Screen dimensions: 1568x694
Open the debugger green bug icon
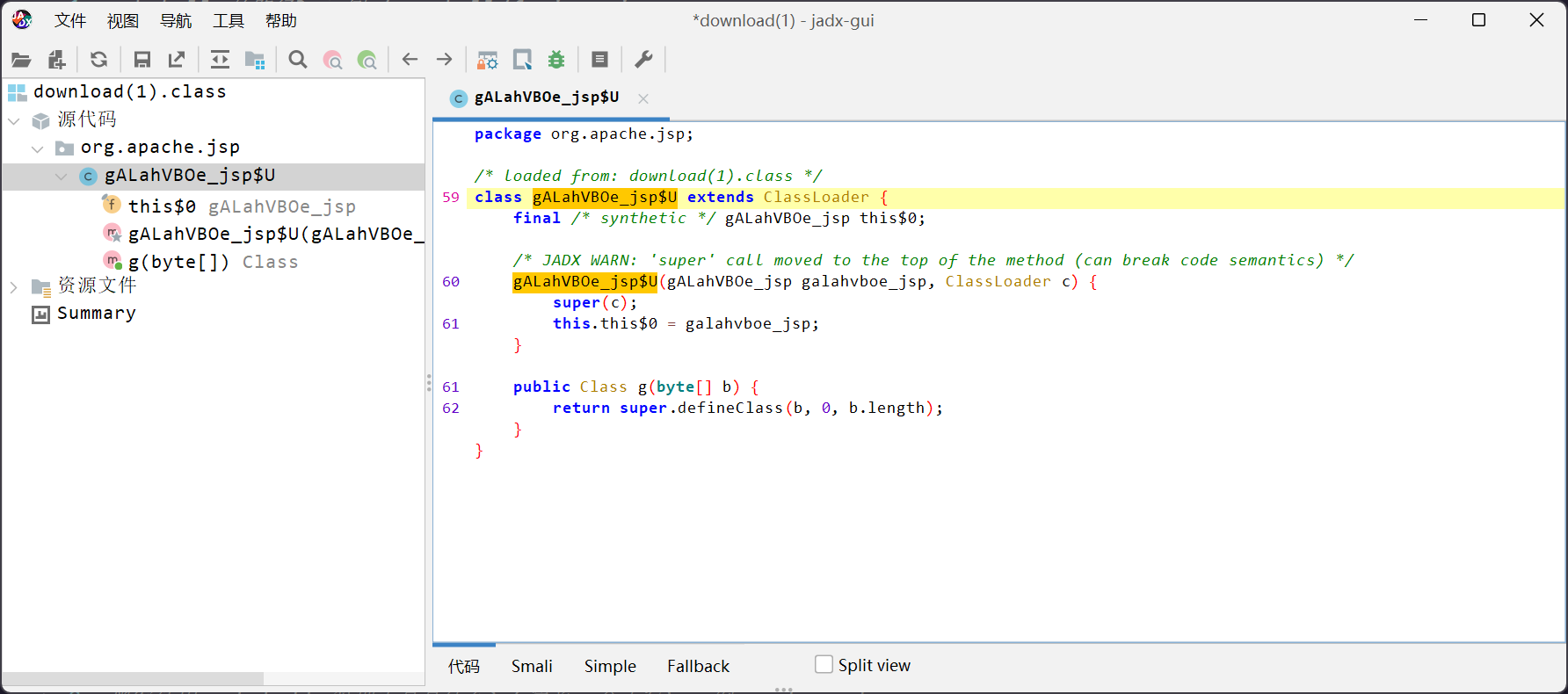556,60
